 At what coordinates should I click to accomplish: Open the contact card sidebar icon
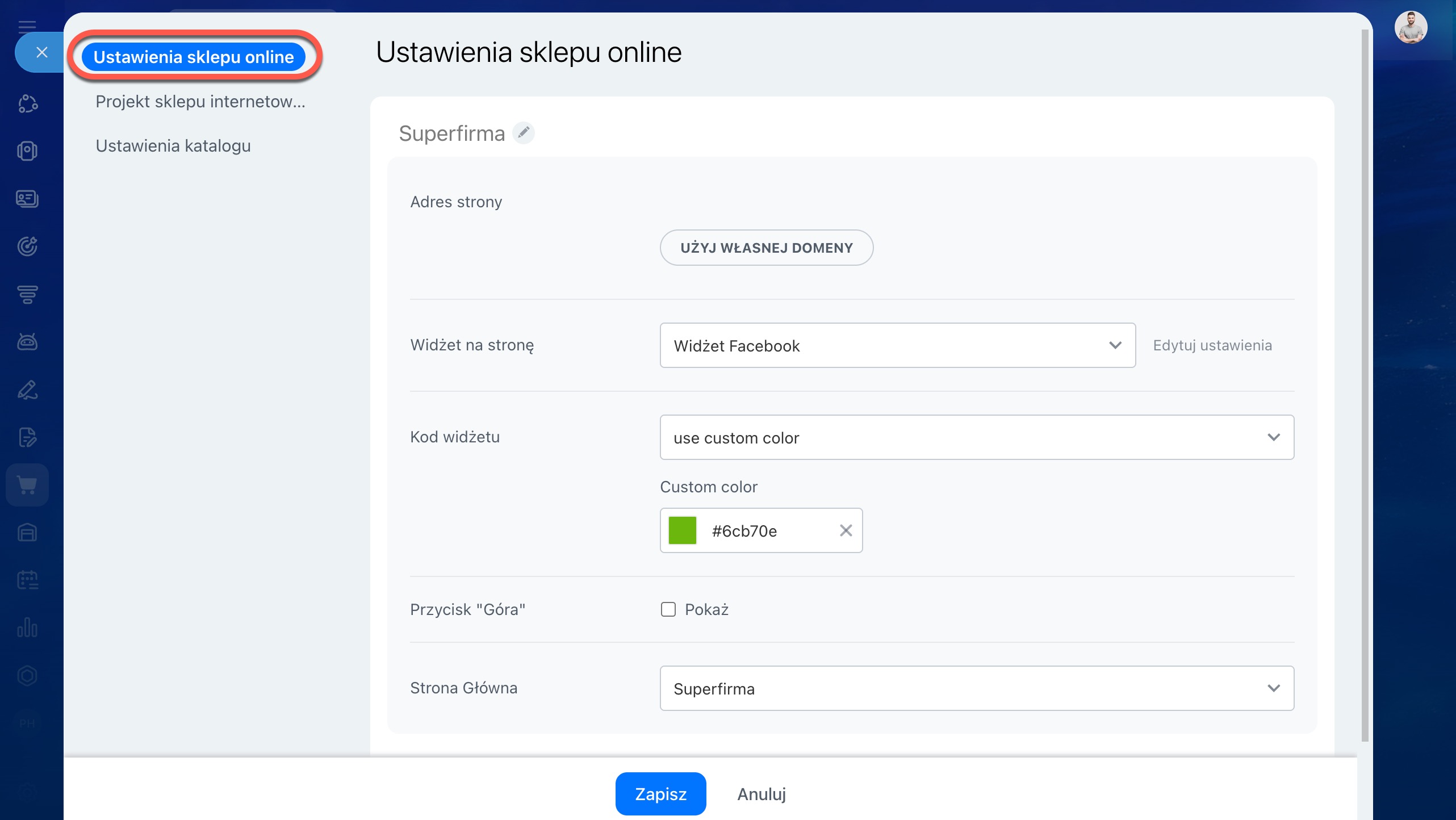click(x=27, y=199)
